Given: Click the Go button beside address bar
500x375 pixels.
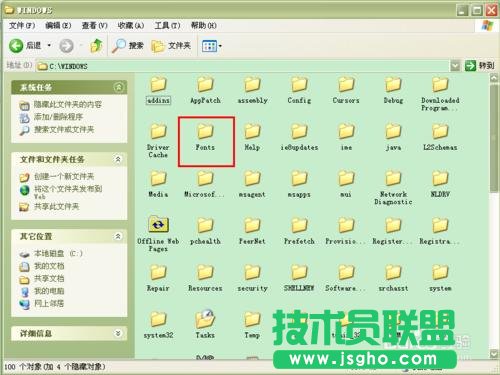Looking at the screenshot, I should tap(480, 66).
